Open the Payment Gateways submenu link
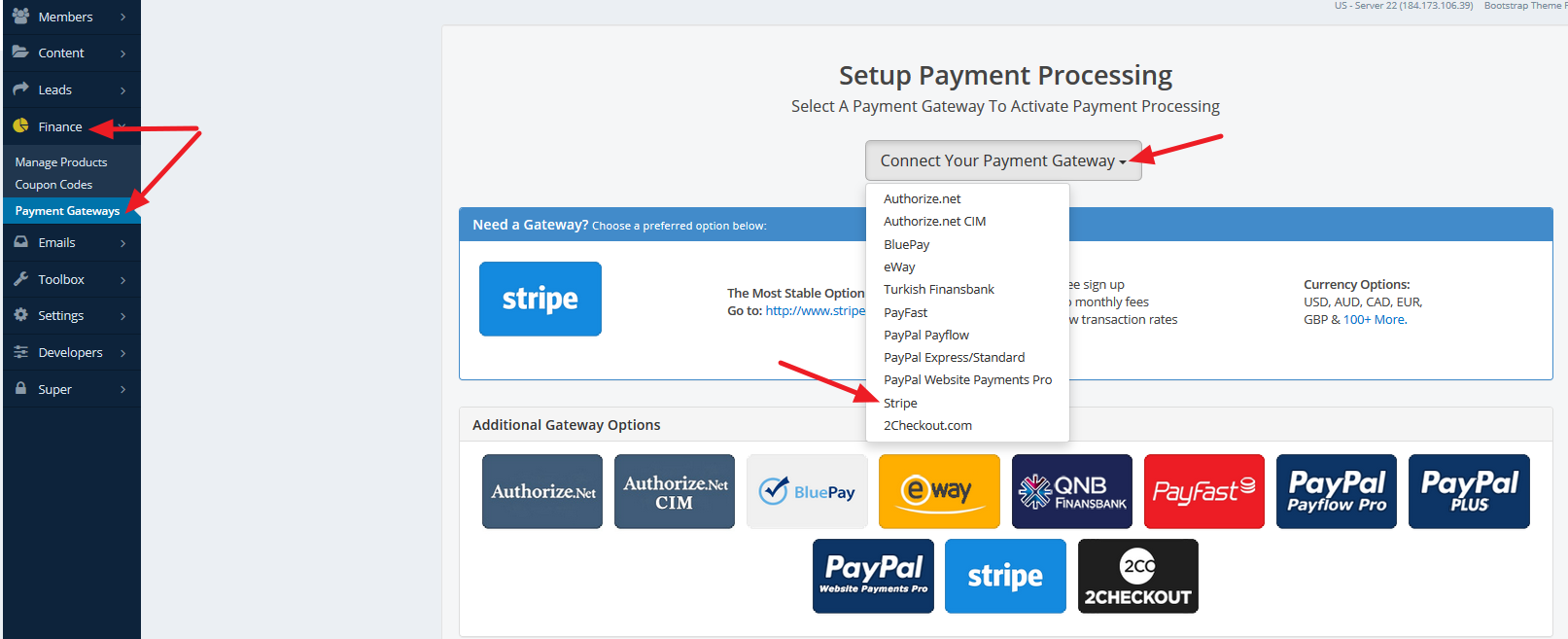Viewport: 1568px width, 639px height. coord(67,211)
